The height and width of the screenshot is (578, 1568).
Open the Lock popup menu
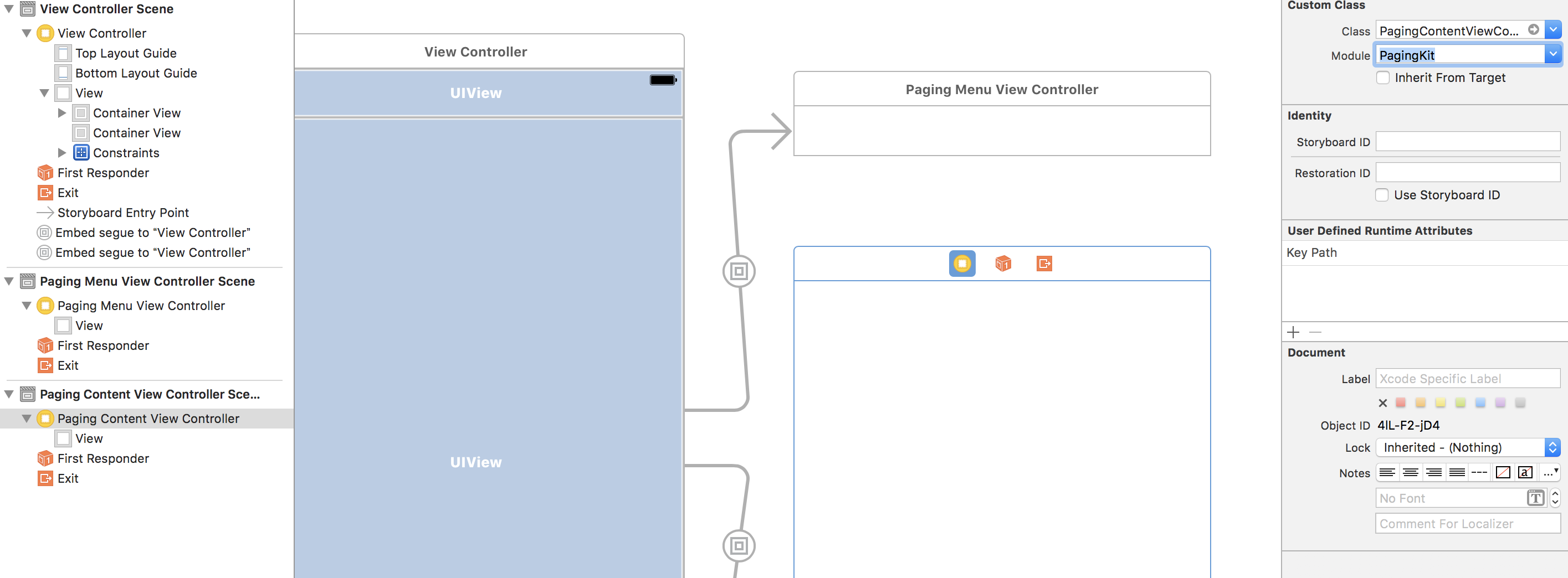pos(1468,447)
